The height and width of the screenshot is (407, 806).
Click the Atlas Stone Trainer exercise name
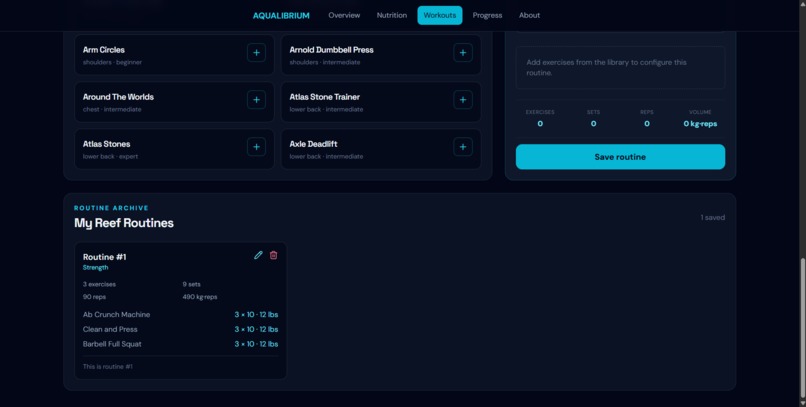click(324, 97)
